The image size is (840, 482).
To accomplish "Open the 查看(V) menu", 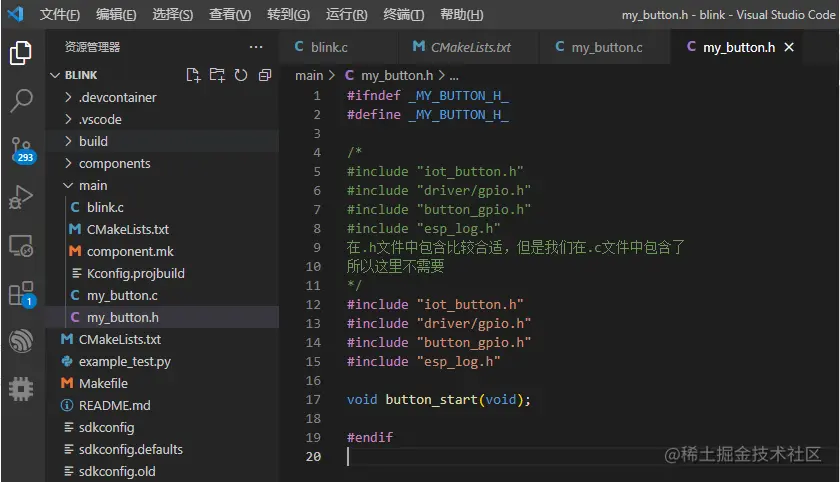I will [230, 14].
